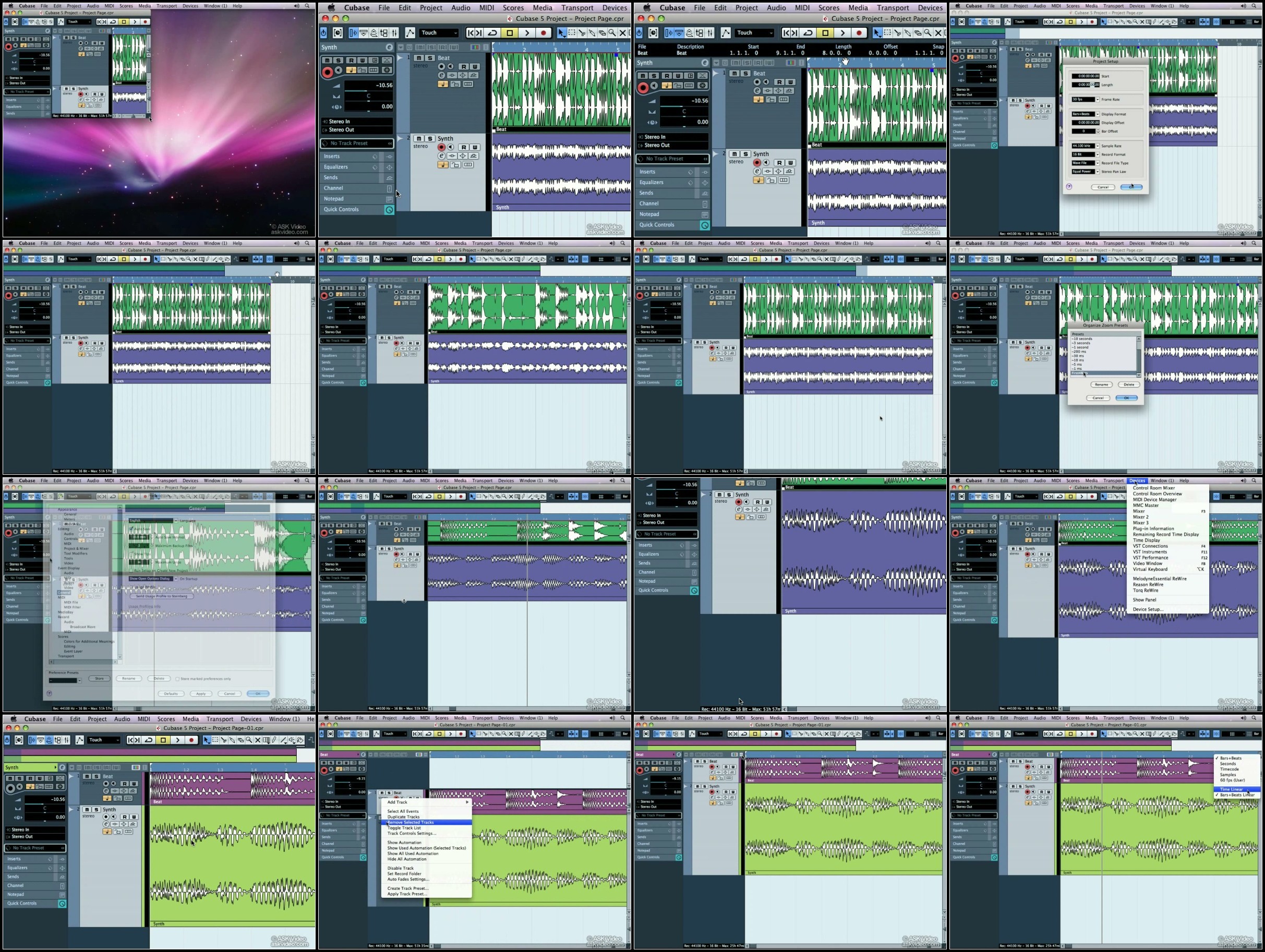Mute the Synth track in the menu-bar-less view
This screenshot has height=952, width=1265.
(719, 495)
